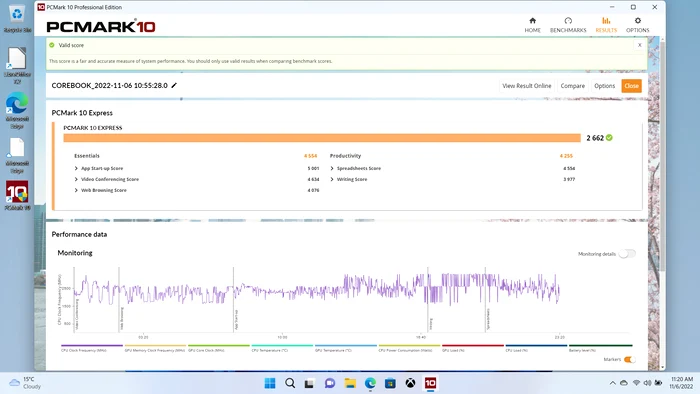Edit result name with pencil icon
This screenshot has width=700, height=394.
tap(174, 85)
